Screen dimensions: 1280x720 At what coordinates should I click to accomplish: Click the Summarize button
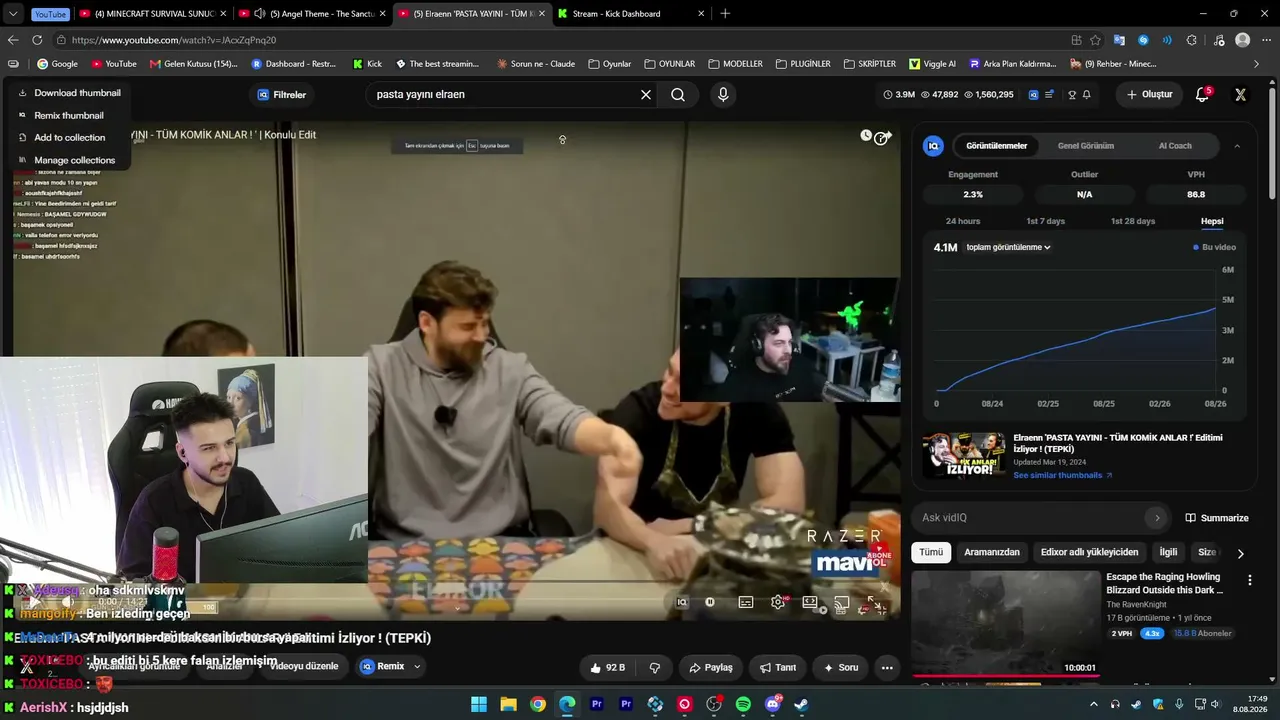[1217, 518]
